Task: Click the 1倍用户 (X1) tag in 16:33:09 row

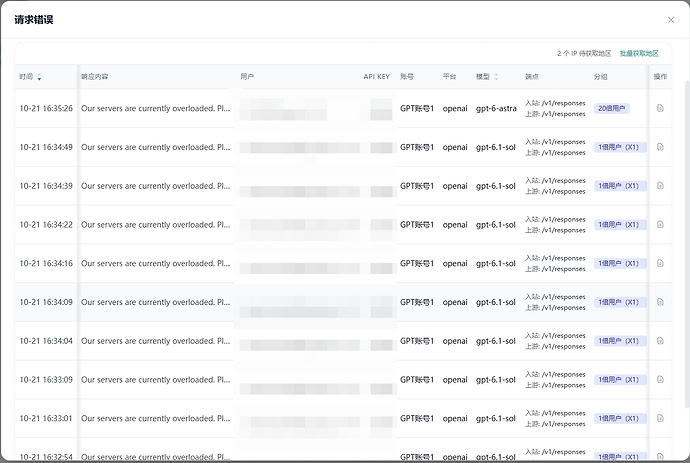Action: click(620, 379)
